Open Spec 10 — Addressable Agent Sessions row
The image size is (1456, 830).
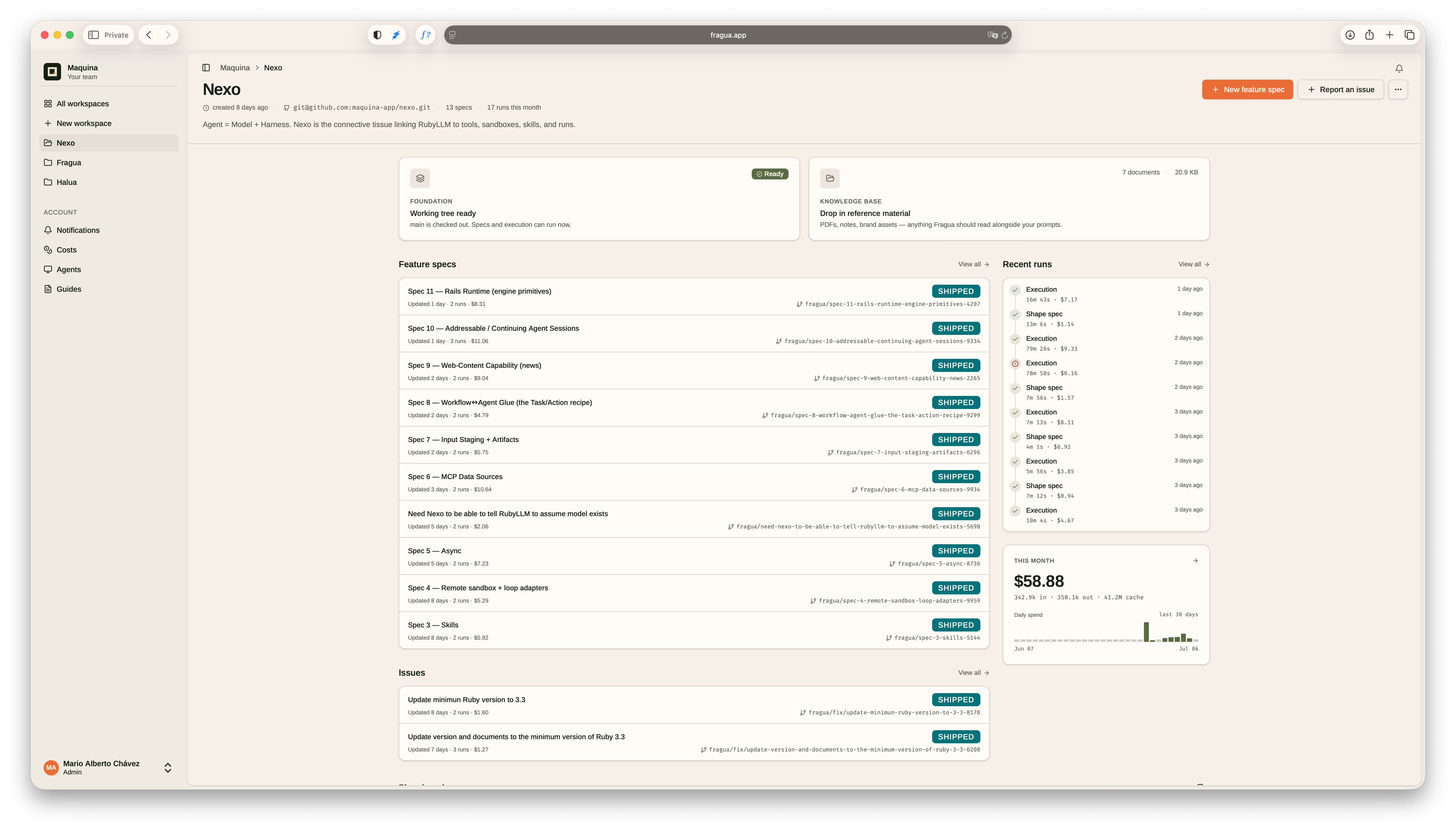pos(693,333)
